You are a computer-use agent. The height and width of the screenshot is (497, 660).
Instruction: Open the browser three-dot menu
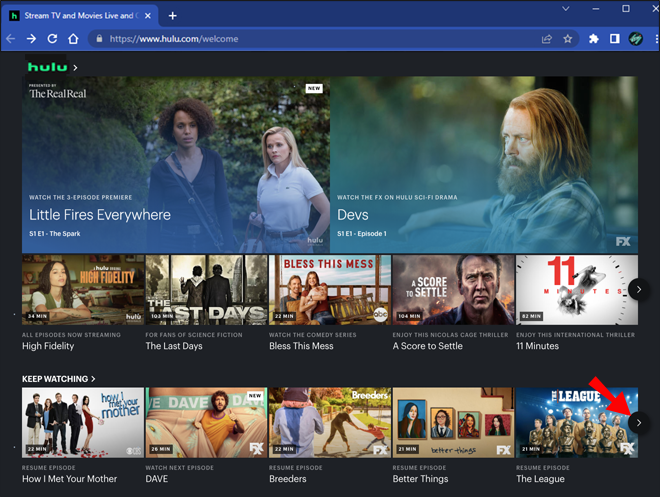[x=656, y=39]
